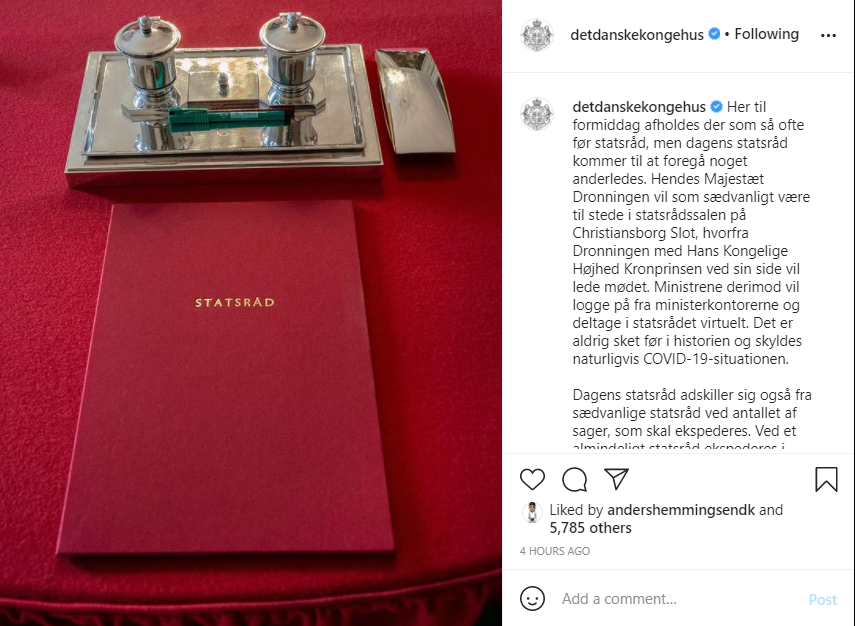Save the post with the bookmark icon
Viewport: 855px width, 626px height.
[x=826, y=479]
